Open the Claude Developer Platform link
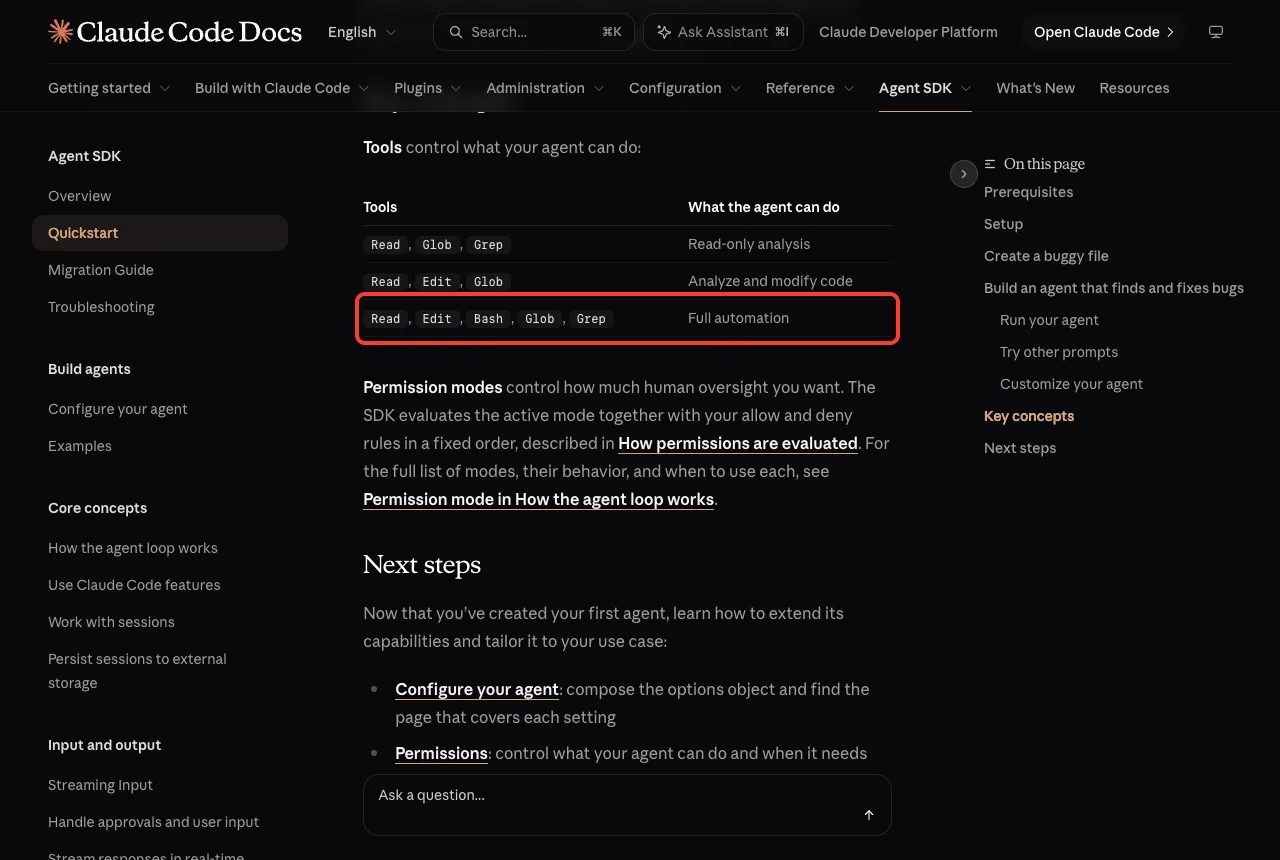Viewport: 1280px width, 860px height. click(908, 32)
